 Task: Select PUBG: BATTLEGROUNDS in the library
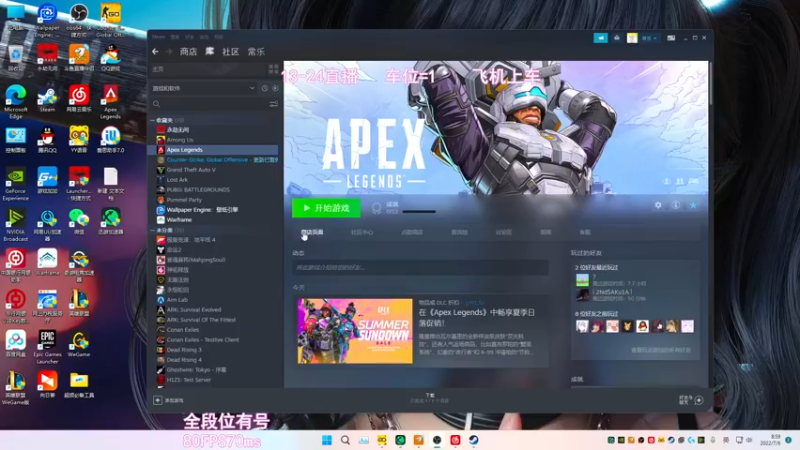tap(198, 190)
